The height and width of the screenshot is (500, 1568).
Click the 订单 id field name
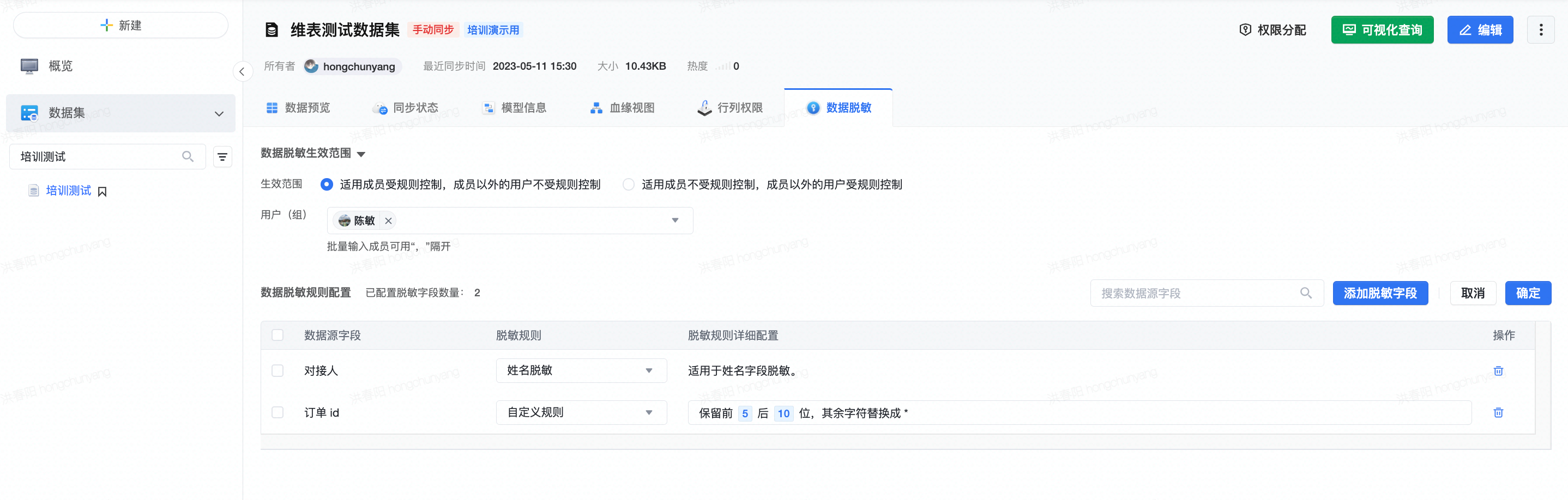pos(321,412)
